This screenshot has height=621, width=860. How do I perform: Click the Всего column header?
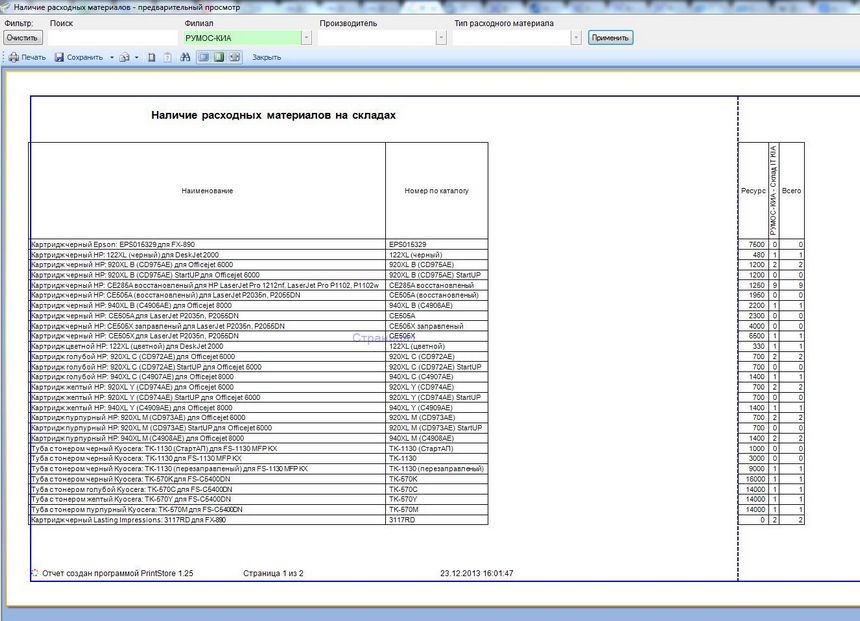(791, 191)
